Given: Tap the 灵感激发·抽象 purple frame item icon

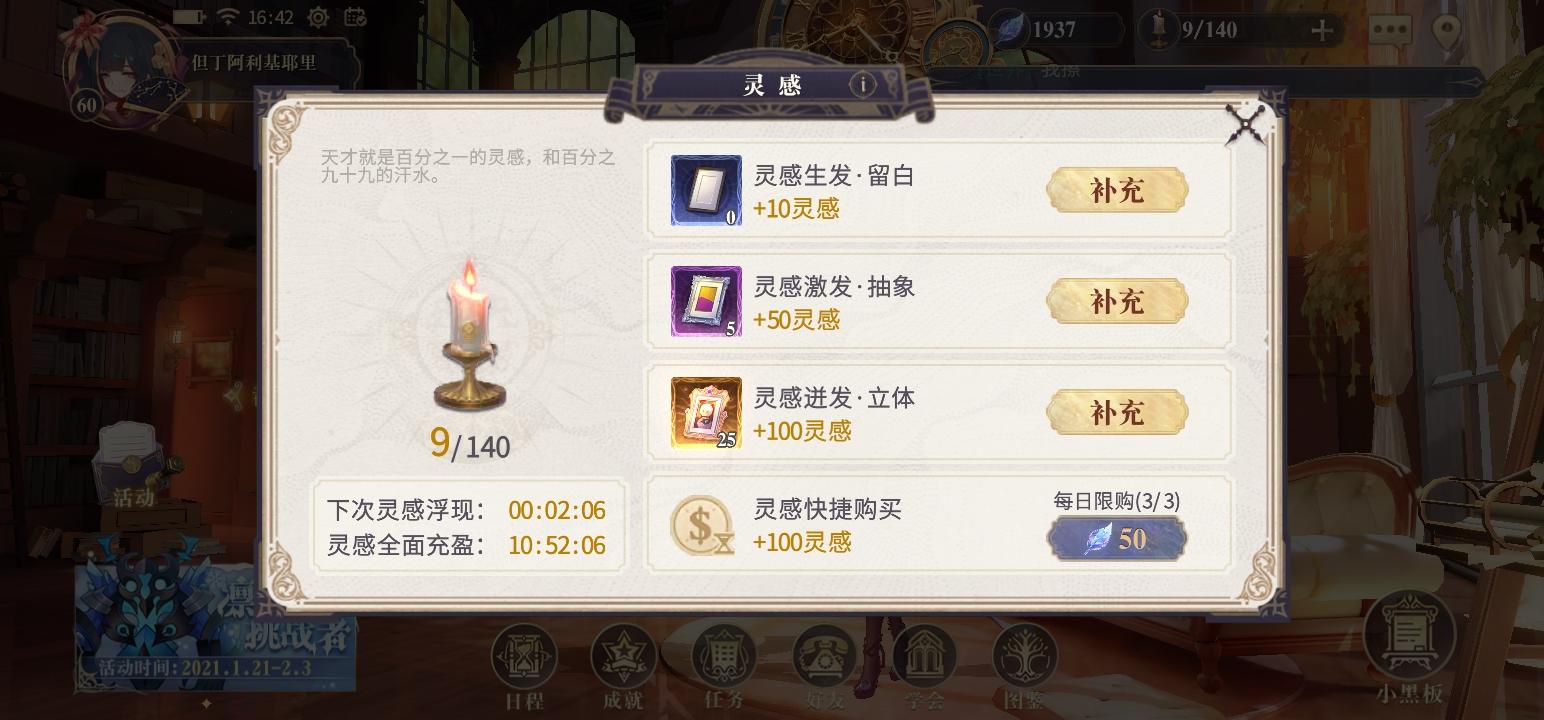Looking at the screenshot, I should pyautogui.click(x=706, y=301).
